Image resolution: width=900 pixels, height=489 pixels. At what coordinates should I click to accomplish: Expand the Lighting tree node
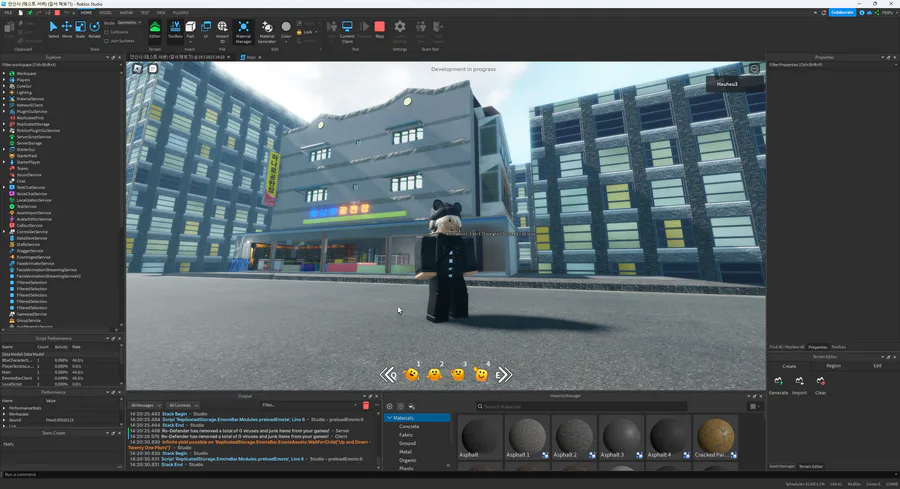(x=4, y=92)
